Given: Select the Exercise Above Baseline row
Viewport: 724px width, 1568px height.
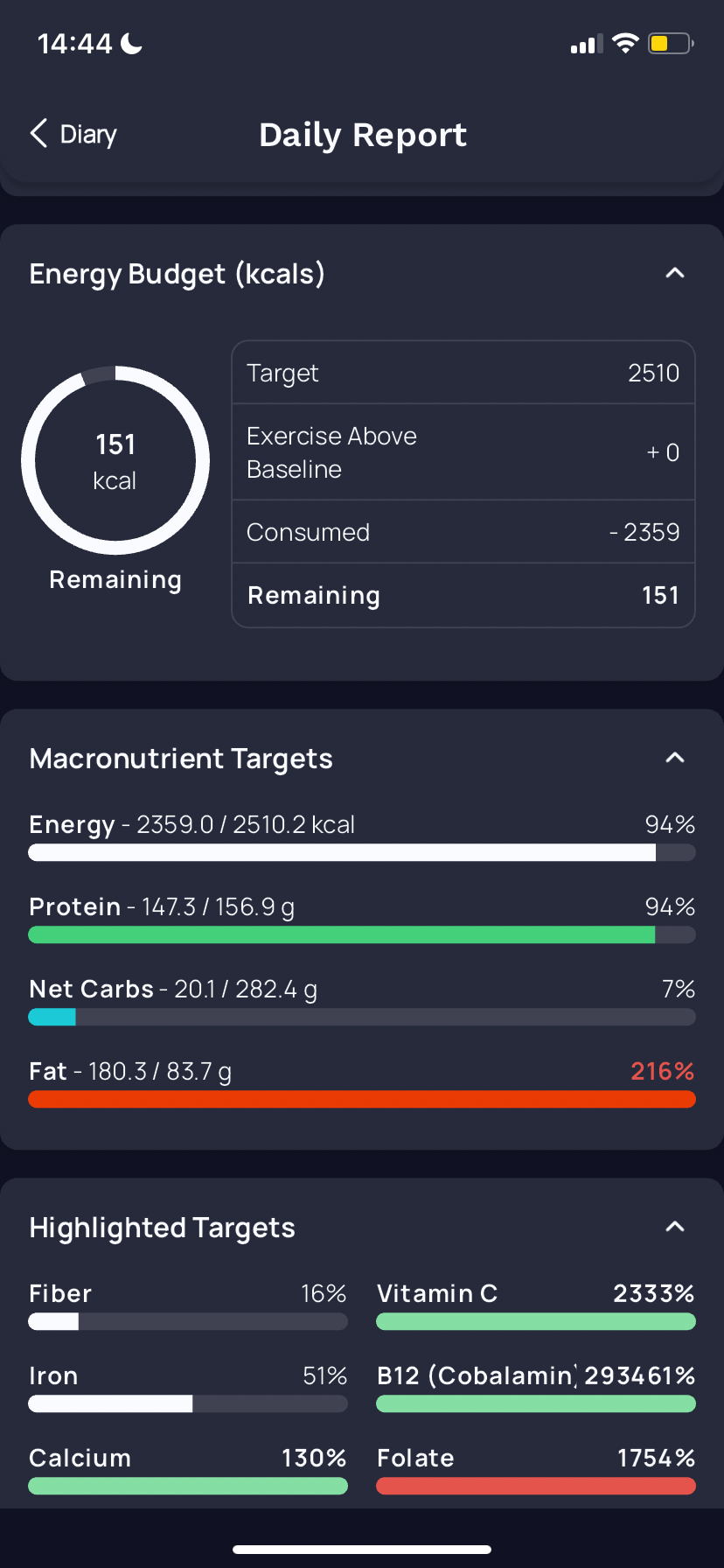Looking at the screenshot, I should point(463,452).
